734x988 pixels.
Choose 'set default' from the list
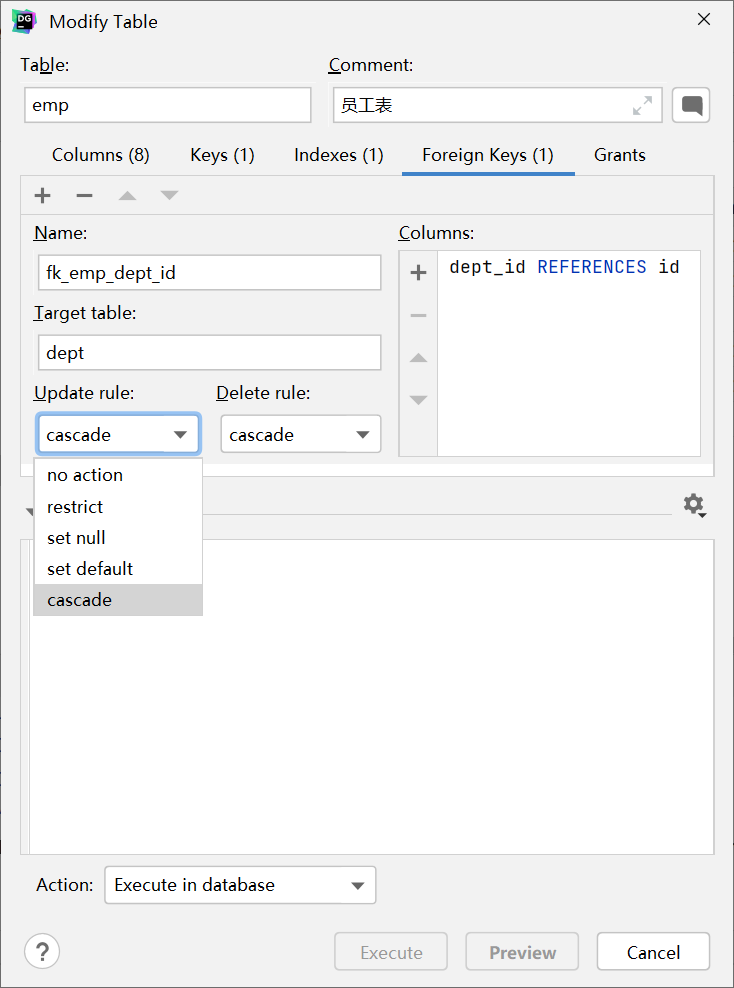pyautogui.click(x=118, y=568)
